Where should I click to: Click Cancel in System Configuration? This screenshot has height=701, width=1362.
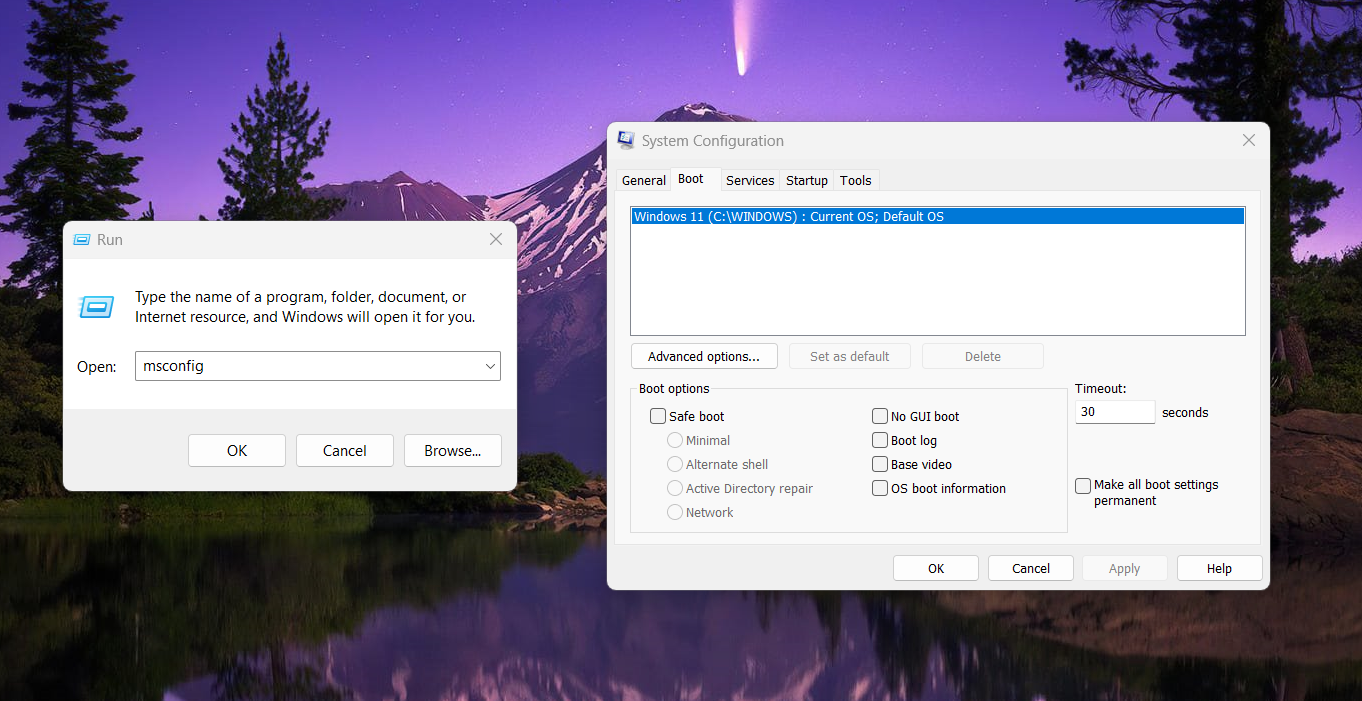point(1031,568)
